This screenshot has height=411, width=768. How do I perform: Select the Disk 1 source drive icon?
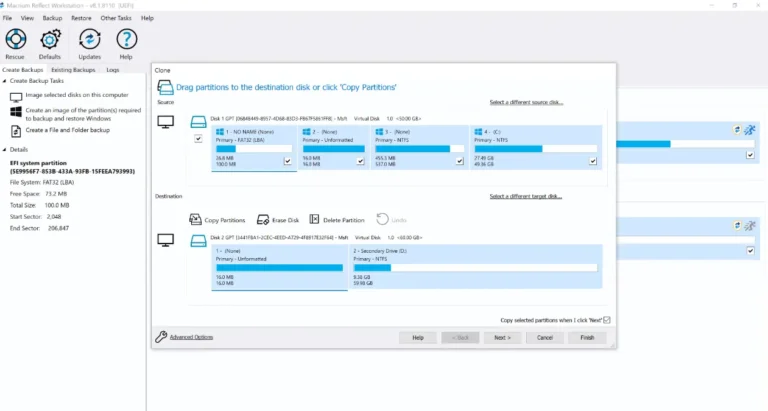coord(198,122)
